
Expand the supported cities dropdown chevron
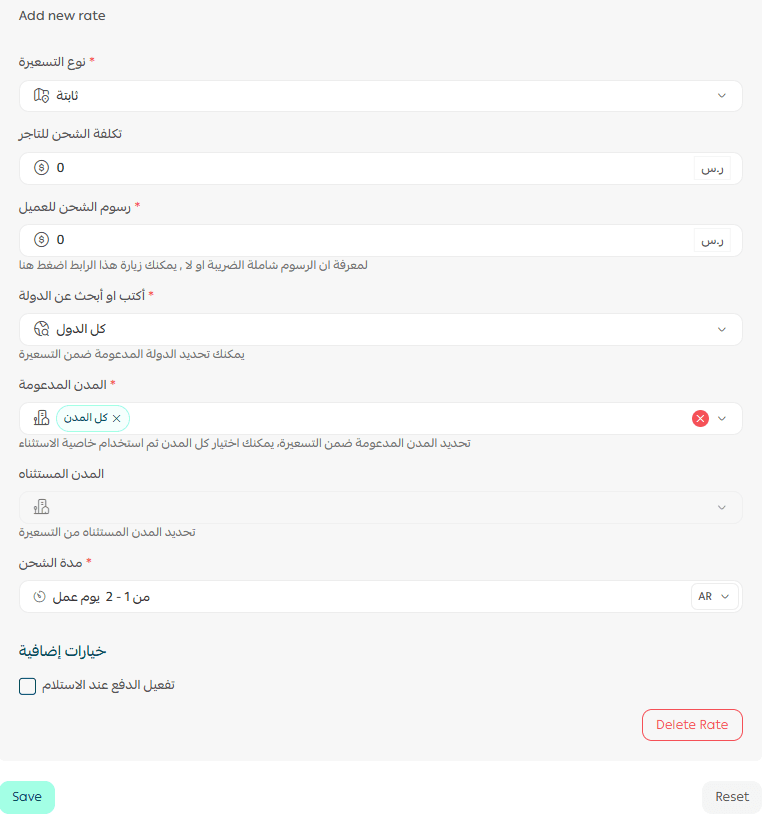coord(723,419)
